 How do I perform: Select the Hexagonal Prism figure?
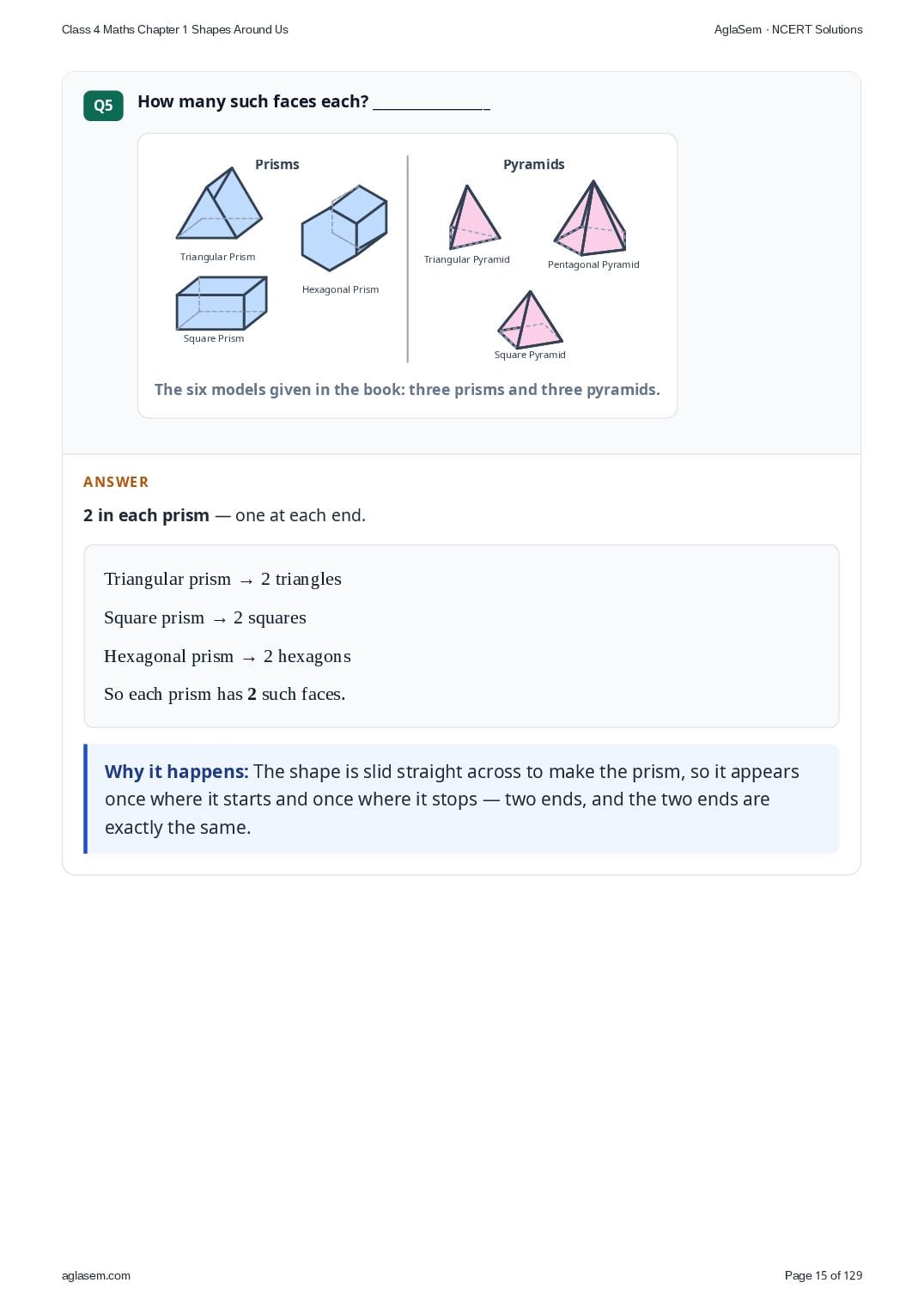(x=344, y=228)
